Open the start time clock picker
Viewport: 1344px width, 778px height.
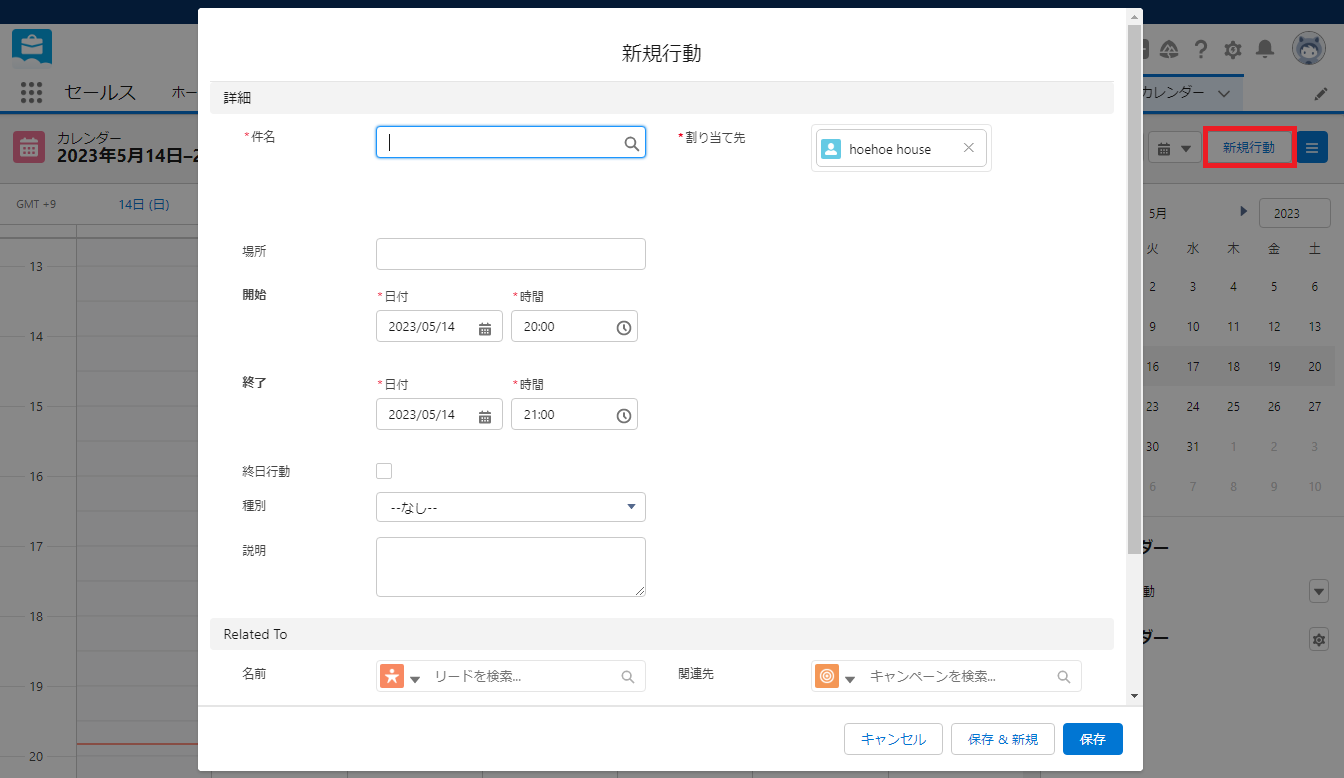[624, 328]
